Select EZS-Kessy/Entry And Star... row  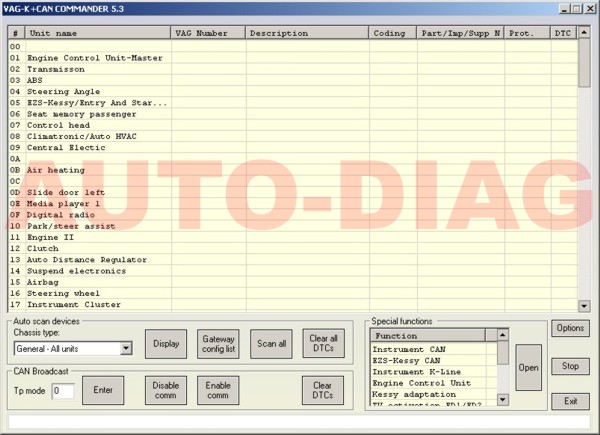293,103
